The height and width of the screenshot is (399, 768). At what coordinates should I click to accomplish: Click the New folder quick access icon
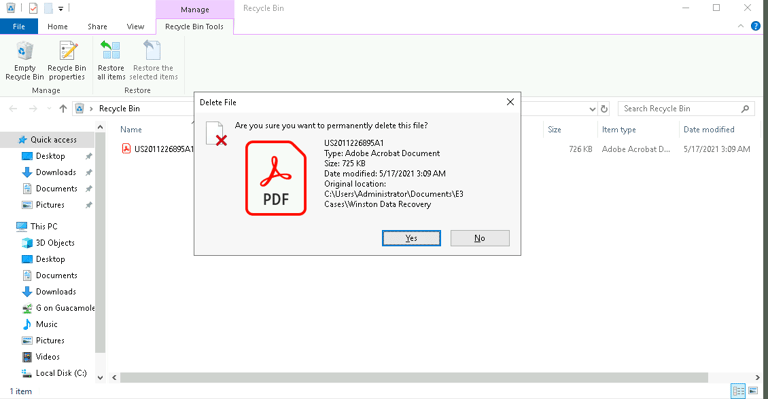[48, 8]
